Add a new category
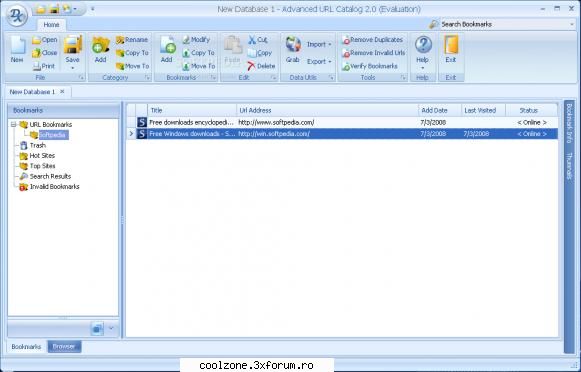This screenshot has height=372, width=581. (x=100, y=50)
